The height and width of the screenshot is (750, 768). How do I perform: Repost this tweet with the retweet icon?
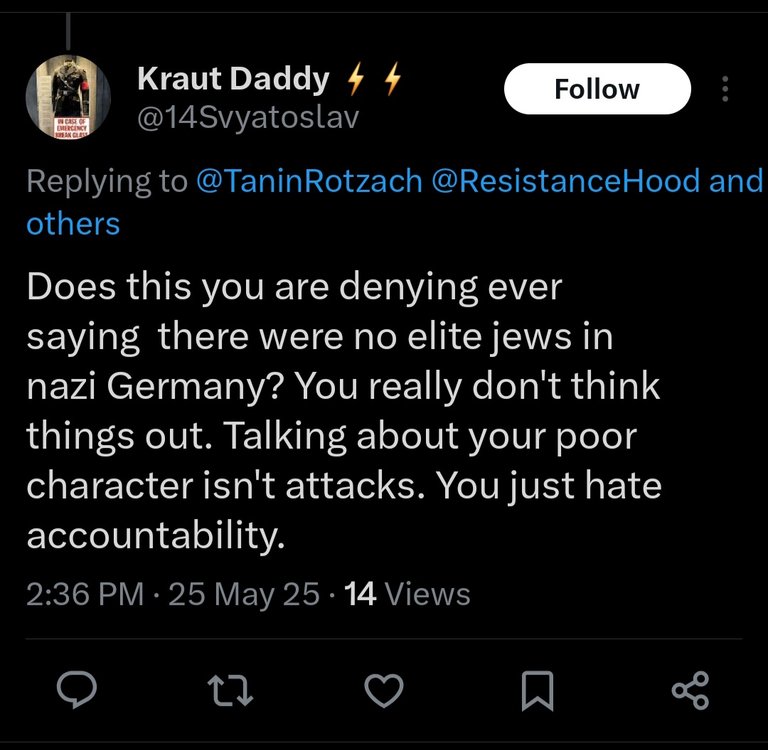[230, 690]
